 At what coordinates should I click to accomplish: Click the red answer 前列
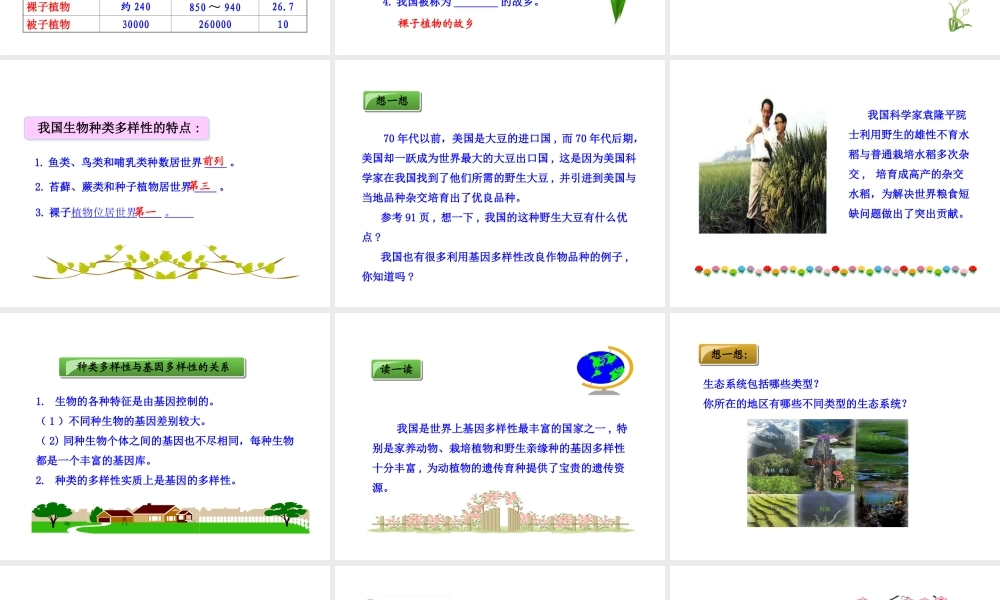coord(214,161)
